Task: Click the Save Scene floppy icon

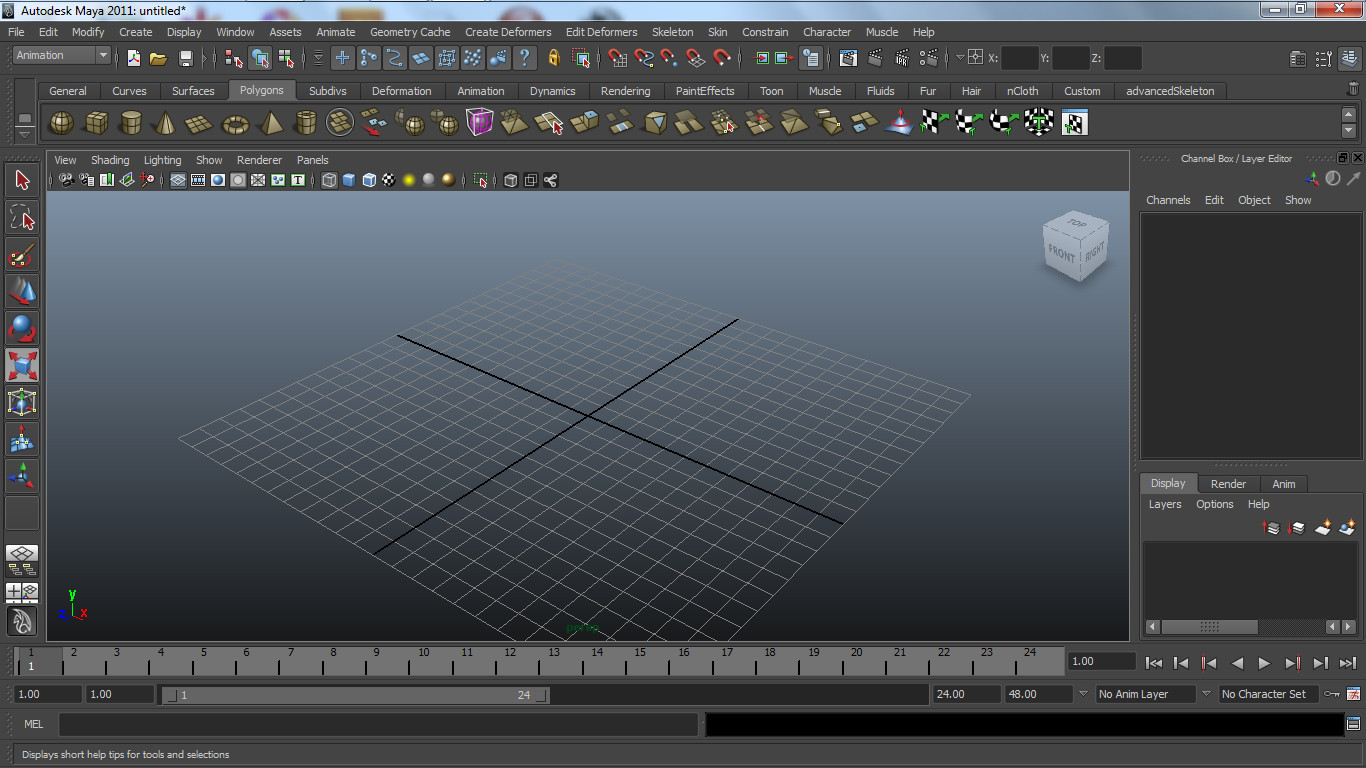Action: [185, 58]
